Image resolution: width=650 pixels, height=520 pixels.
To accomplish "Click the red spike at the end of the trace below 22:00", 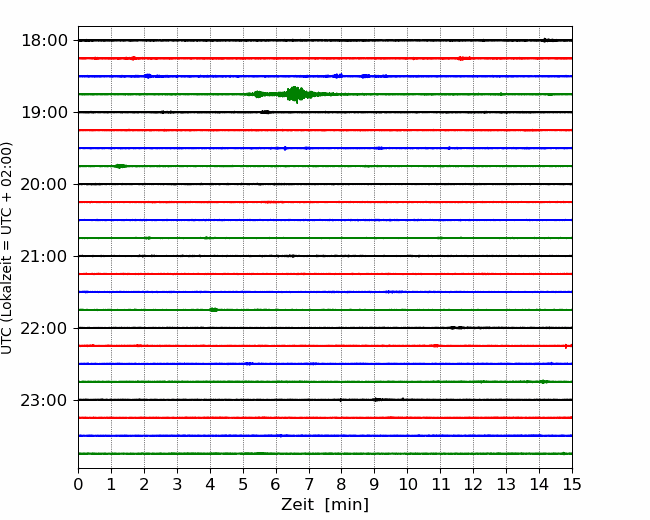I will 567,346.
